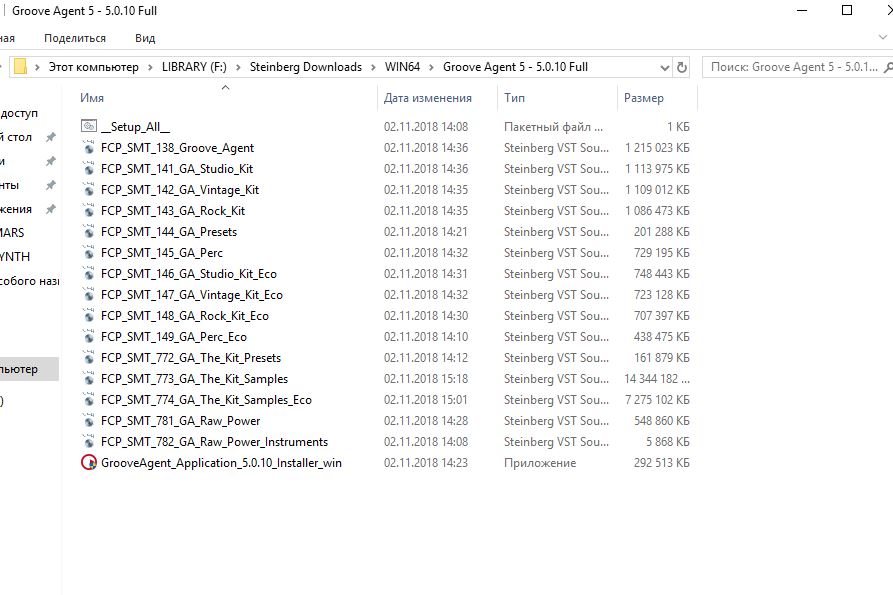Click the FCP_SMT_148_GA_Rock_Kit_Eco file icon

(89, 315)
